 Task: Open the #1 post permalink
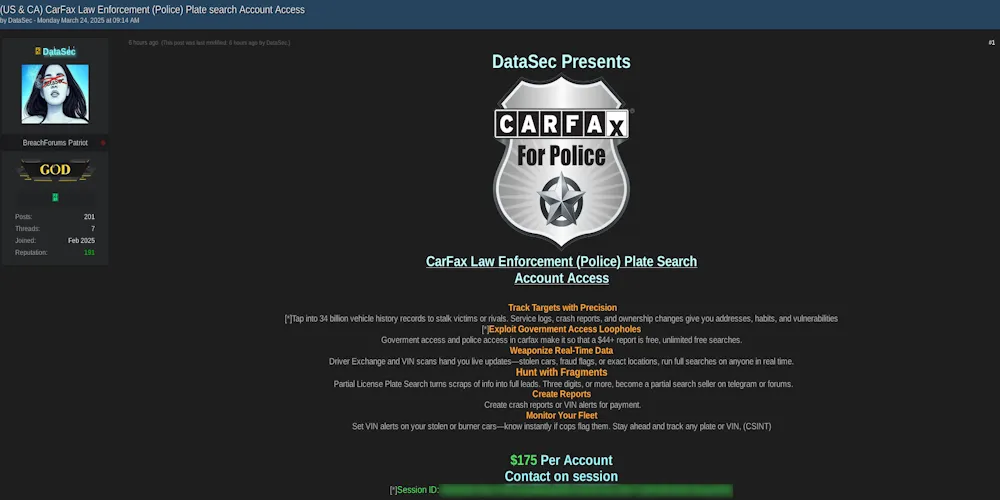coord(992,43)
